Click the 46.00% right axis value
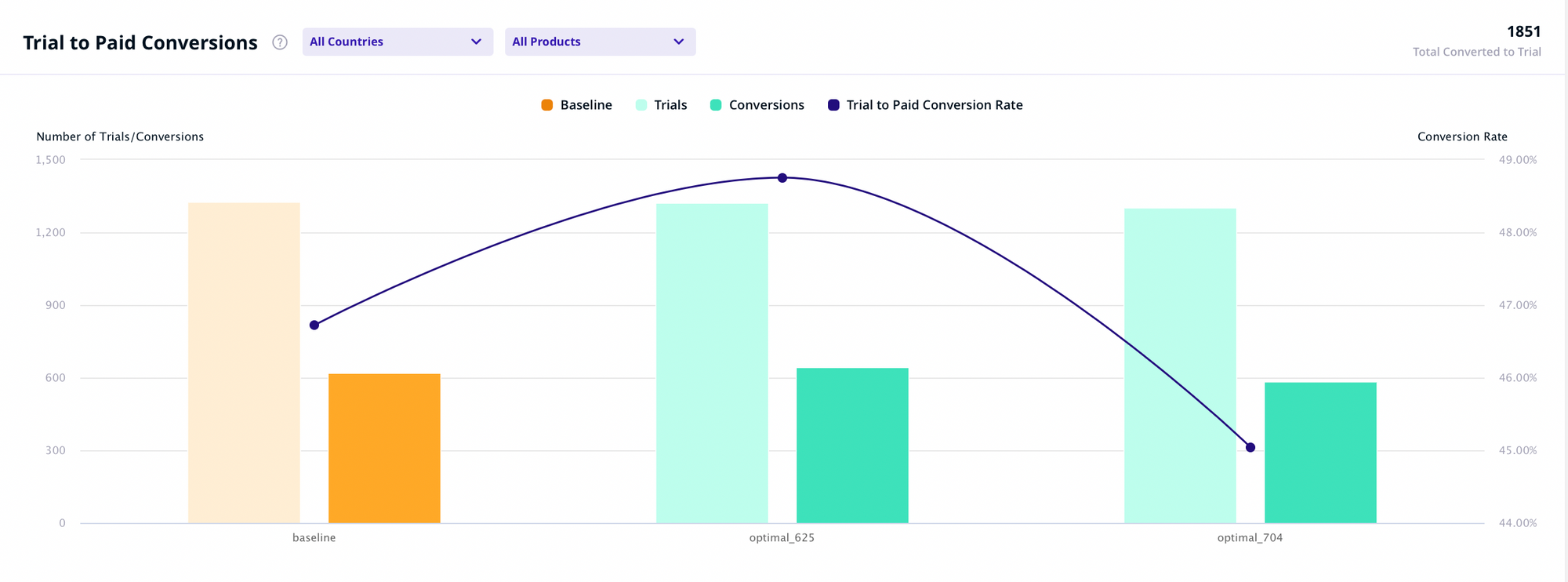Image resolution: width=1568 pixels, height=582 pixels. (1518, 378)
